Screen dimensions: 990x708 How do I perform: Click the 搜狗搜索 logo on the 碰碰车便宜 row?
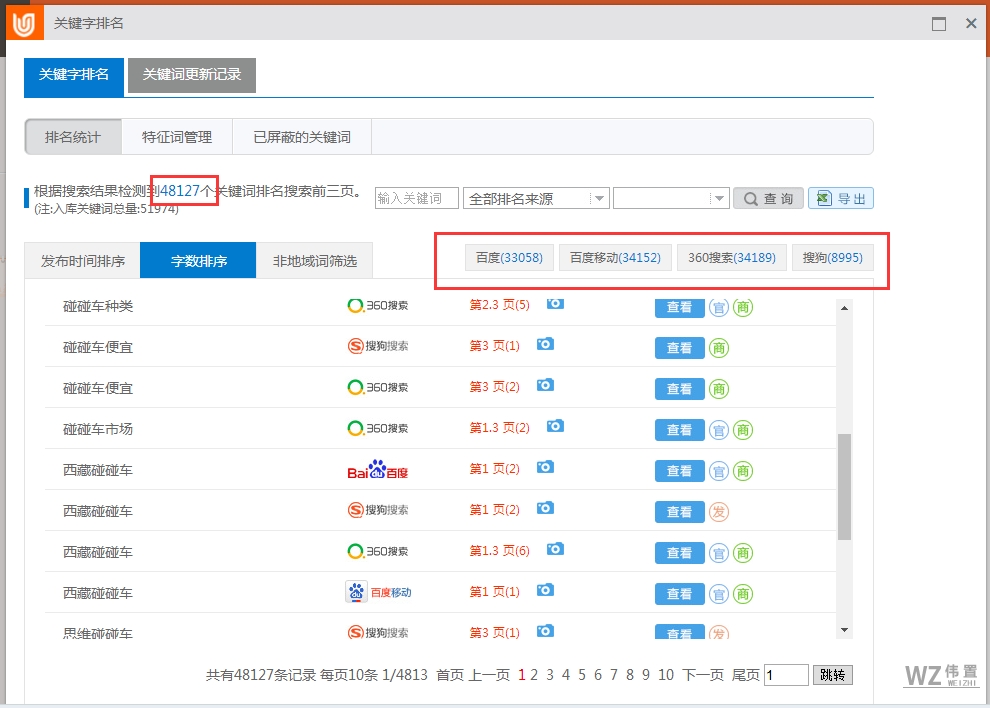[378, 348]
